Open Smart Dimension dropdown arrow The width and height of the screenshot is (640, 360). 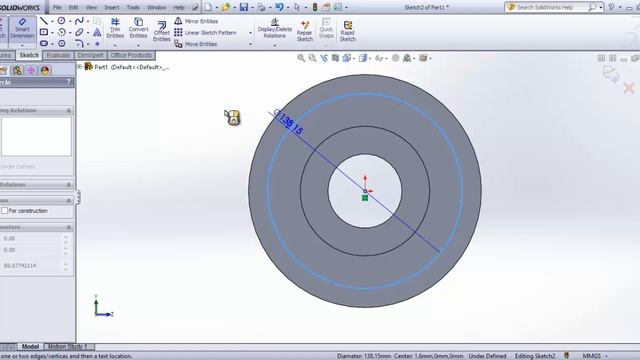tap(22, 45)
